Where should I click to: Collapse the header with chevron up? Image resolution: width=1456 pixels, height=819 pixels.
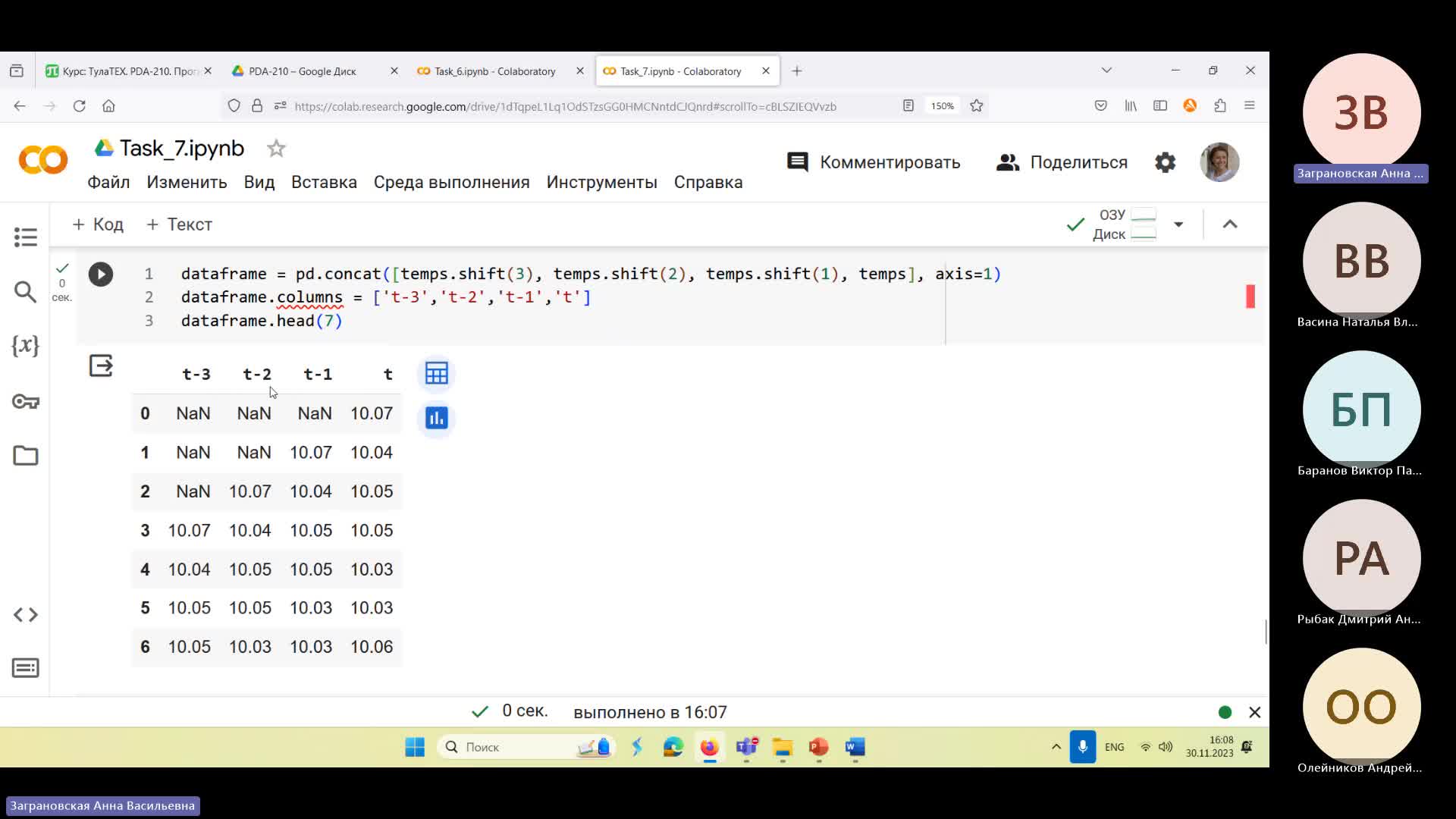(x=1230, y=224)
